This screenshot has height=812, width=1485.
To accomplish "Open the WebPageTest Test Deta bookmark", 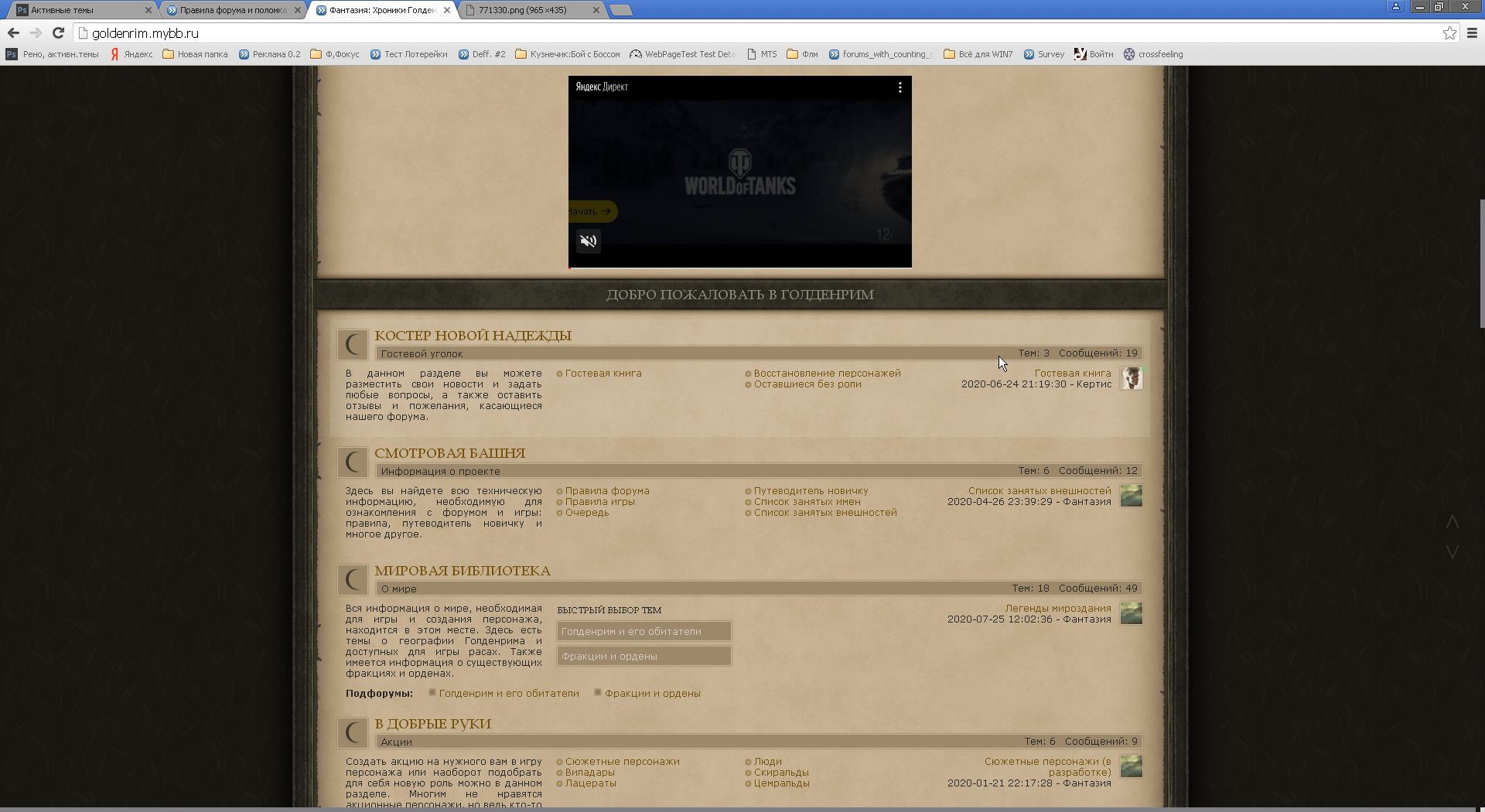I will pos(682,54).
